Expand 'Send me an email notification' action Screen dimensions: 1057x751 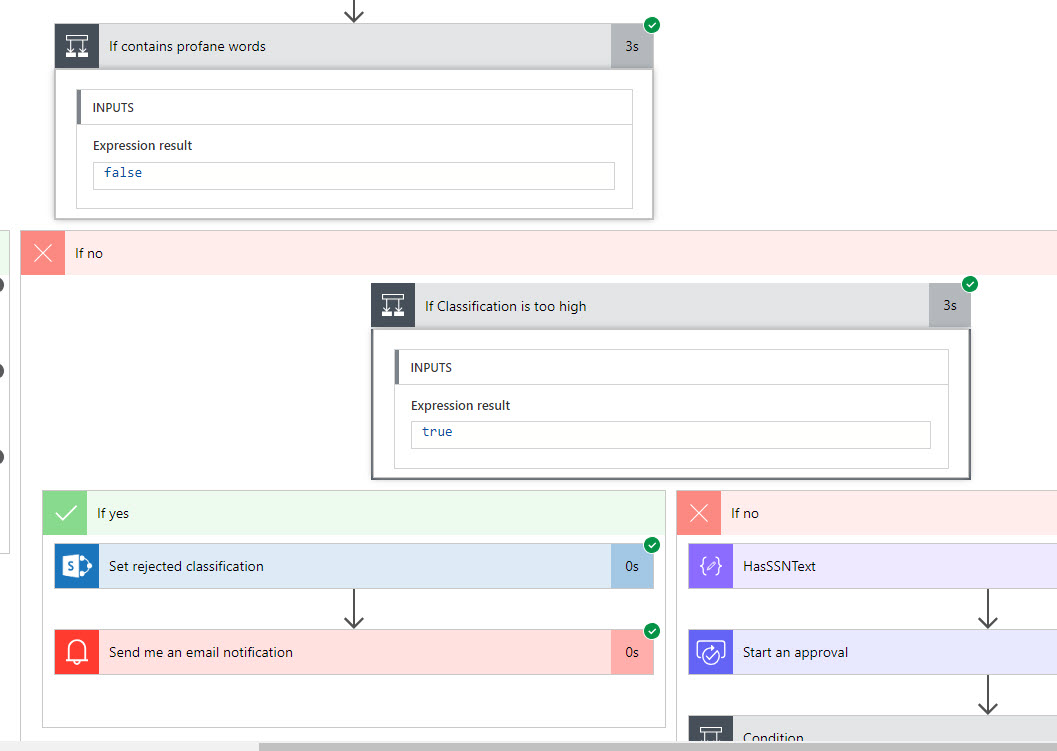(x=350, y=652)
